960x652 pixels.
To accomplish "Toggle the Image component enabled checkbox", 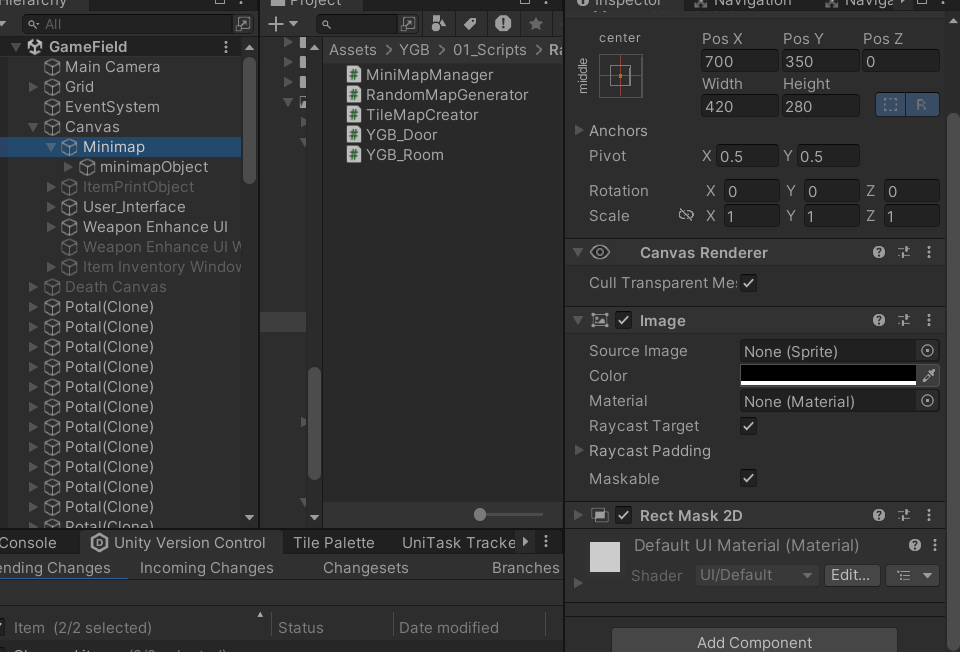I will click(623, 320).
